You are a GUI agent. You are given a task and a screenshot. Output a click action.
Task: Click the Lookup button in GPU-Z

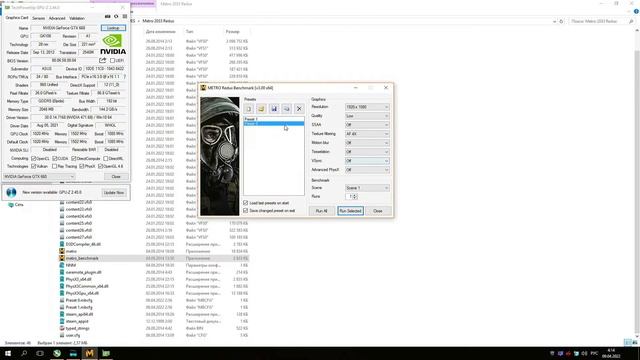(x=113, y=28)
